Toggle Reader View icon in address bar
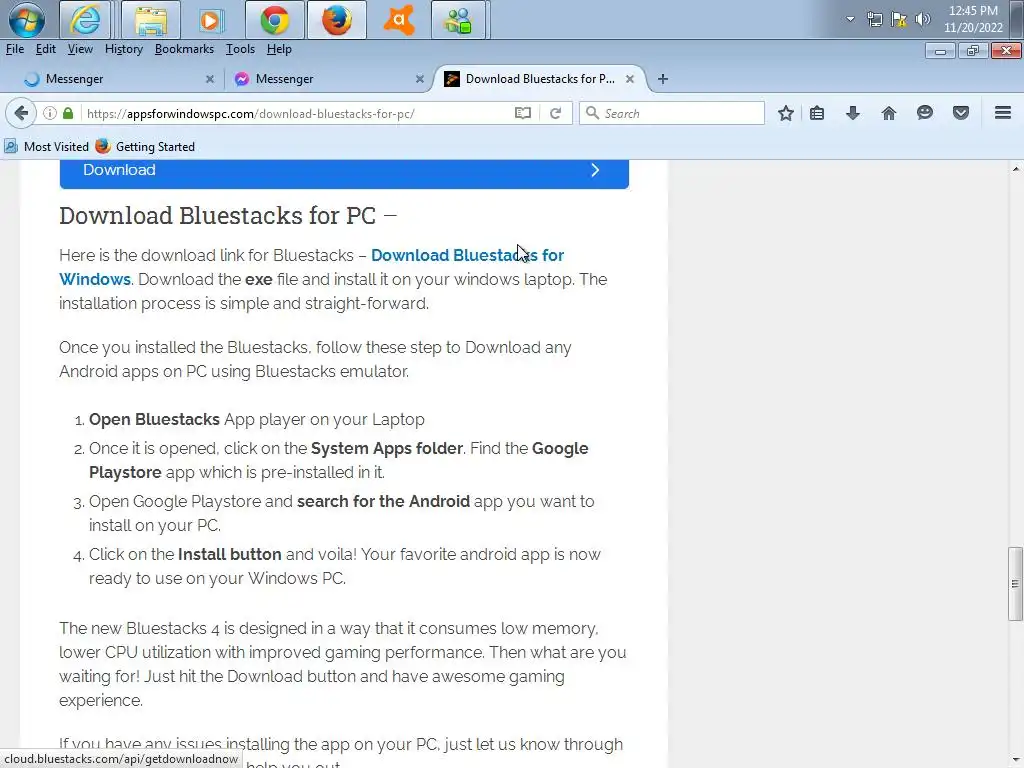The height and width of the screenshot is (768, 1024). tap(522, 113)
